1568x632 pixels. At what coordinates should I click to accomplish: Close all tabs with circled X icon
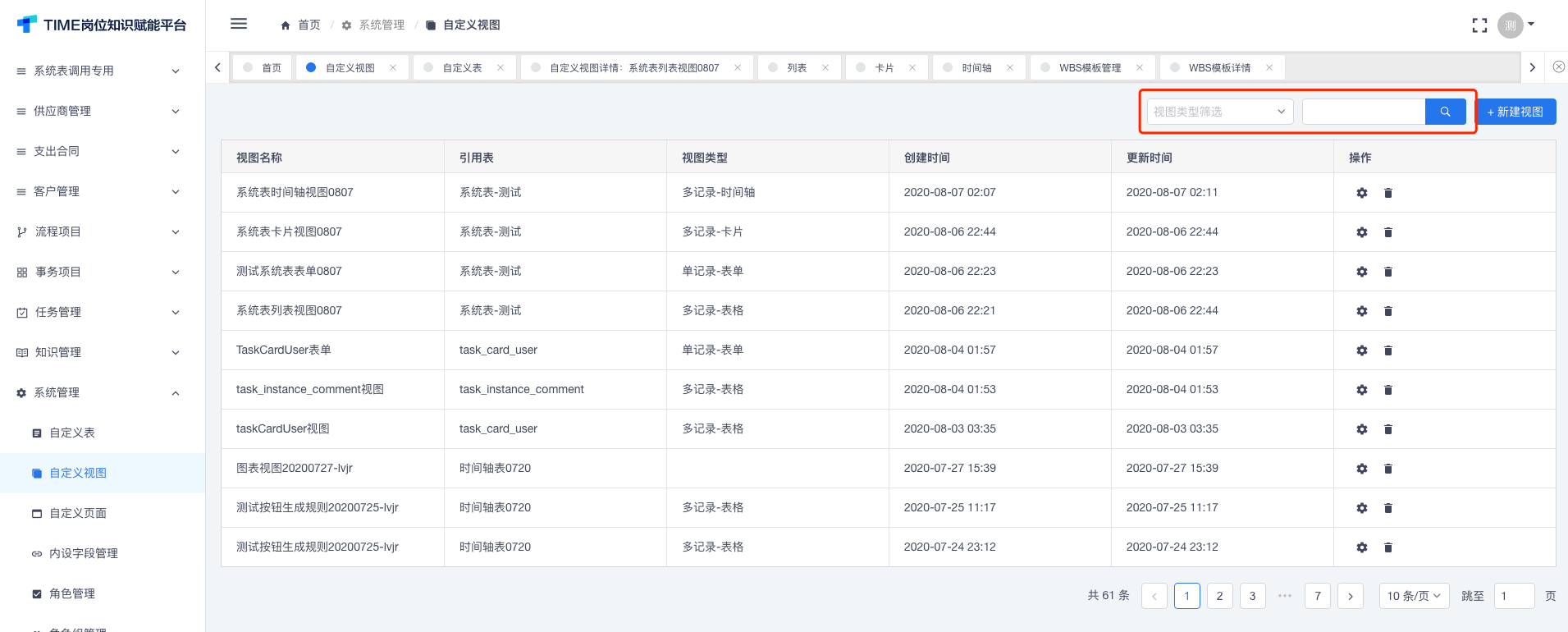point(1558,67)
